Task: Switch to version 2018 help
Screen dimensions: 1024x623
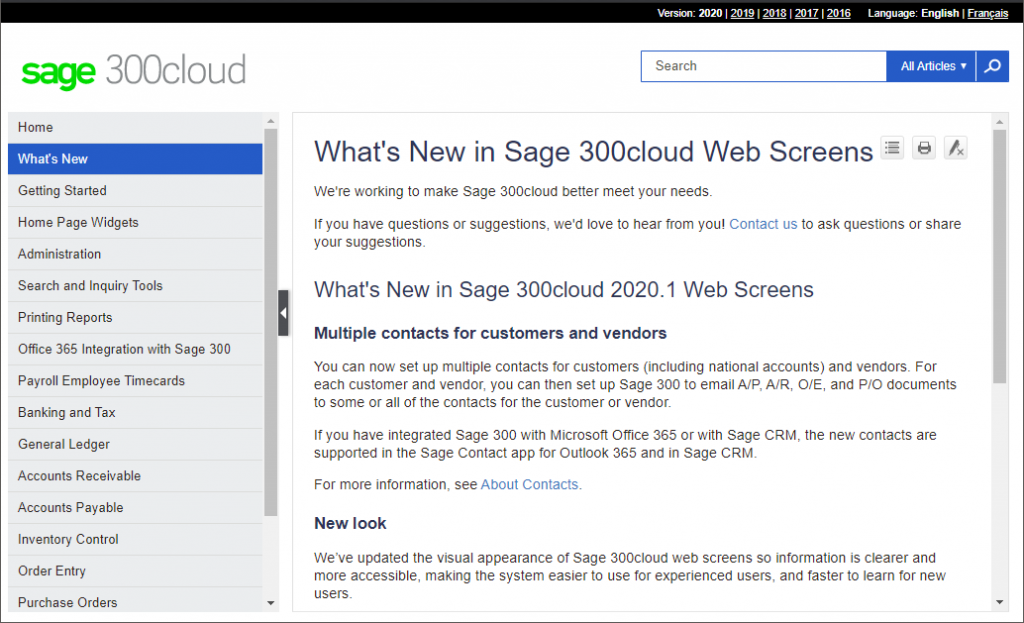Action: [775, 13]
